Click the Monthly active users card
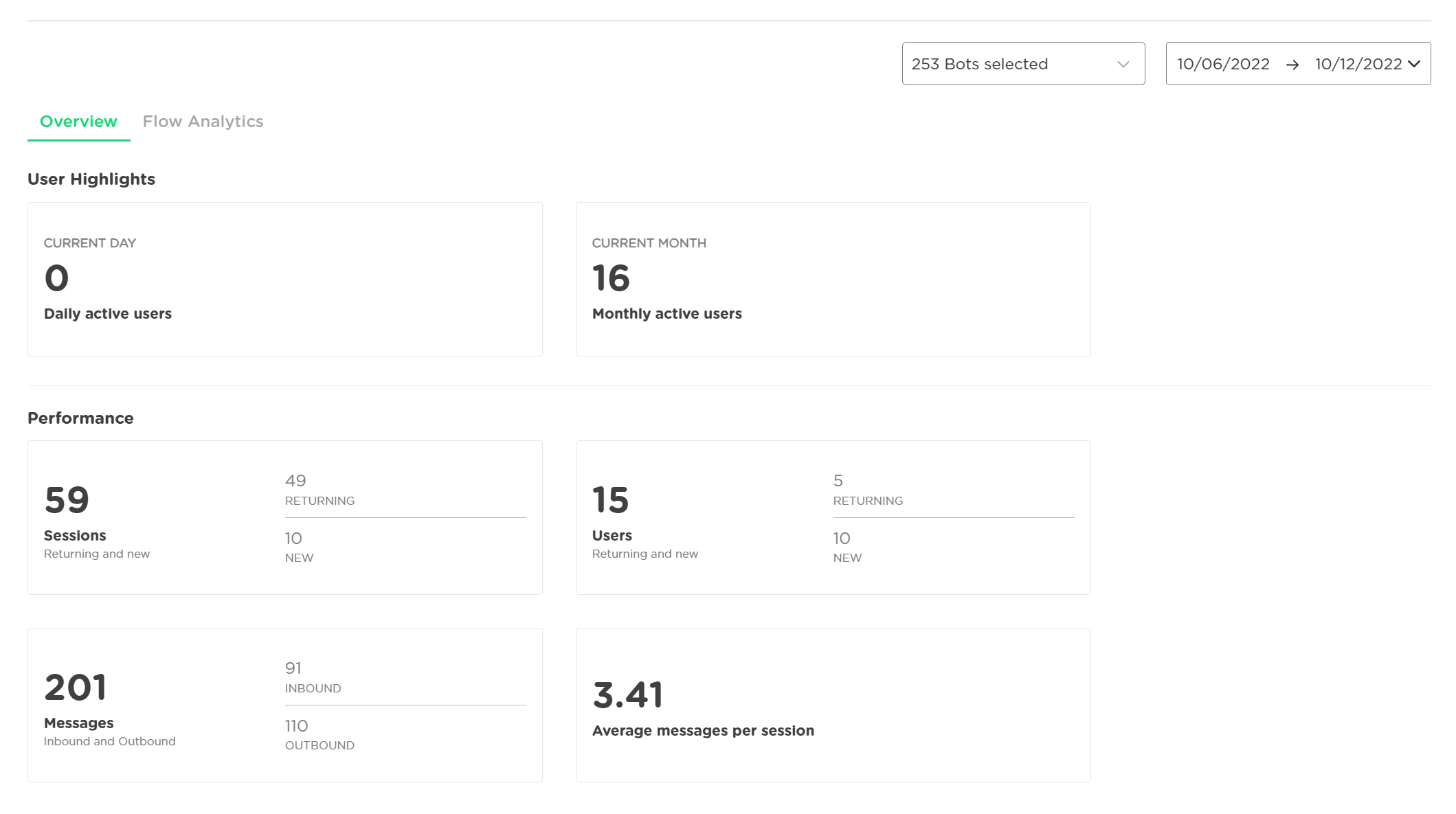The width and height of the screenshot is (1456, 814). (833, 279)
